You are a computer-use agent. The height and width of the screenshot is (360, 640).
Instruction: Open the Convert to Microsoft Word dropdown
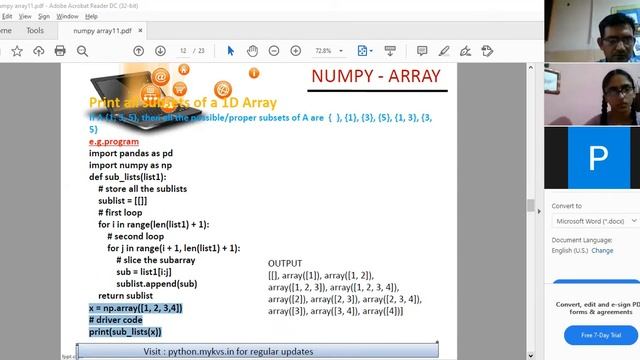pyautogui.click(x=595, y=221)
